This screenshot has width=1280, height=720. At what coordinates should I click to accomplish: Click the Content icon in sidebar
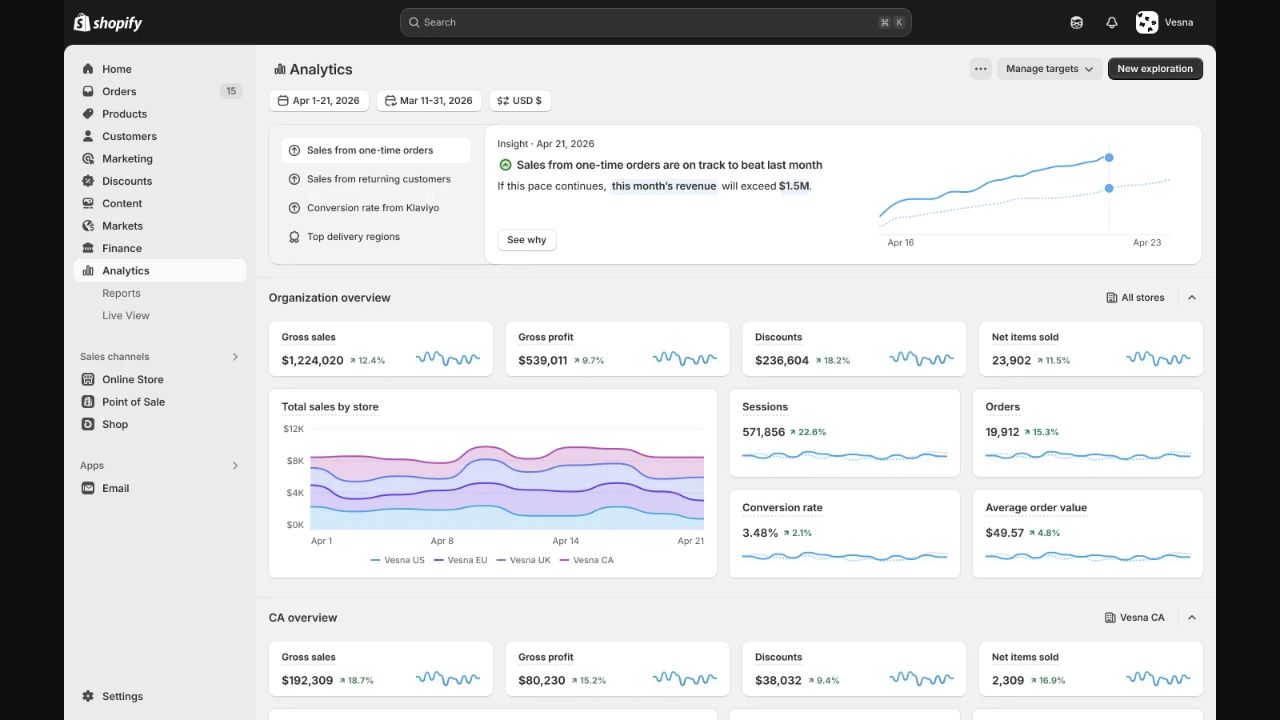point(88,203)
